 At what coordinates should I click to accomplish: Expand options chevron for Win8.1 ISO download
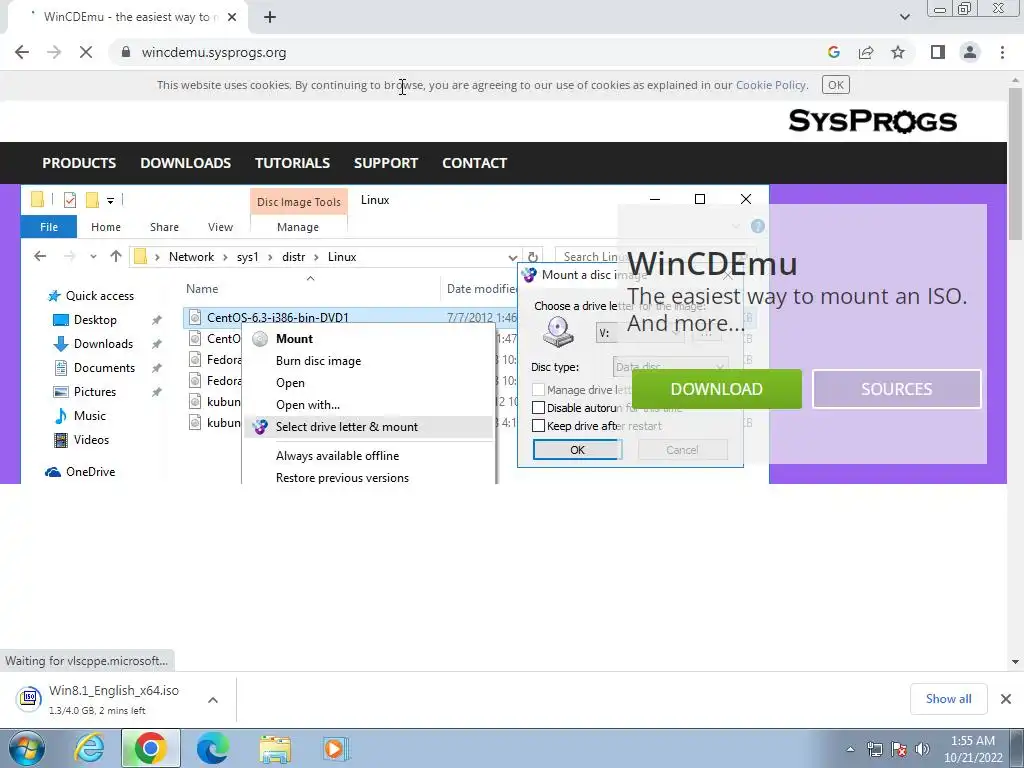tap(213, 699)
